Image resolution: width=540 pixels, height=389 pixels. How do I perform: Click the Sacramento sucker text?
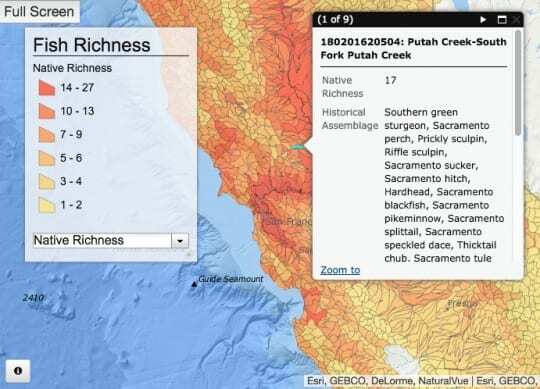[431, 166]
